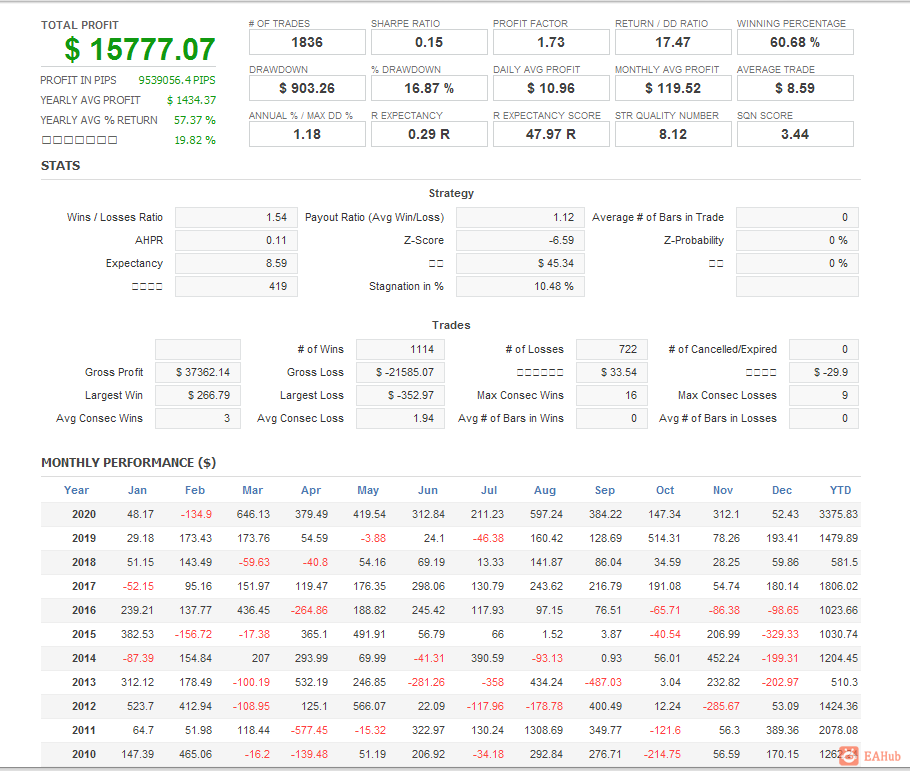
Task: Click the Sharpe Ratio value 0.15
Action: [429, 42]
